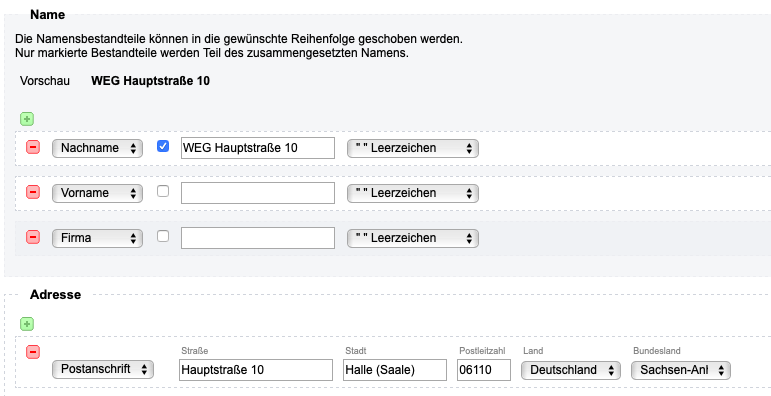771x396 pixels.
Task: Remove the Vorname row with red minus
Action: click(33, 192)
